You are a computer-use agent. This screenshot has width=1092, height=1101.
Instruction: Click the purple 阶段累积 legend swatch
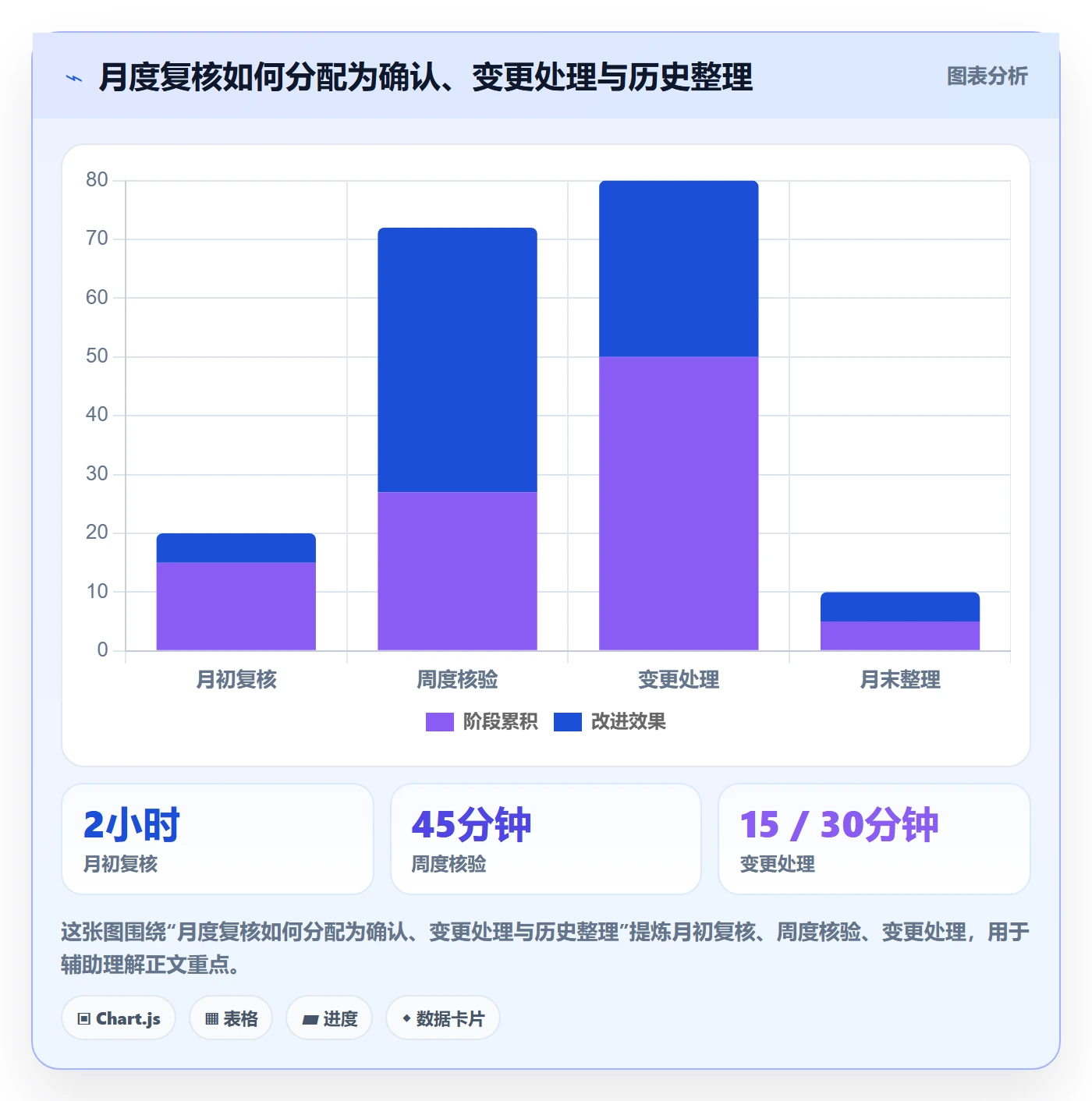point(439,722)
